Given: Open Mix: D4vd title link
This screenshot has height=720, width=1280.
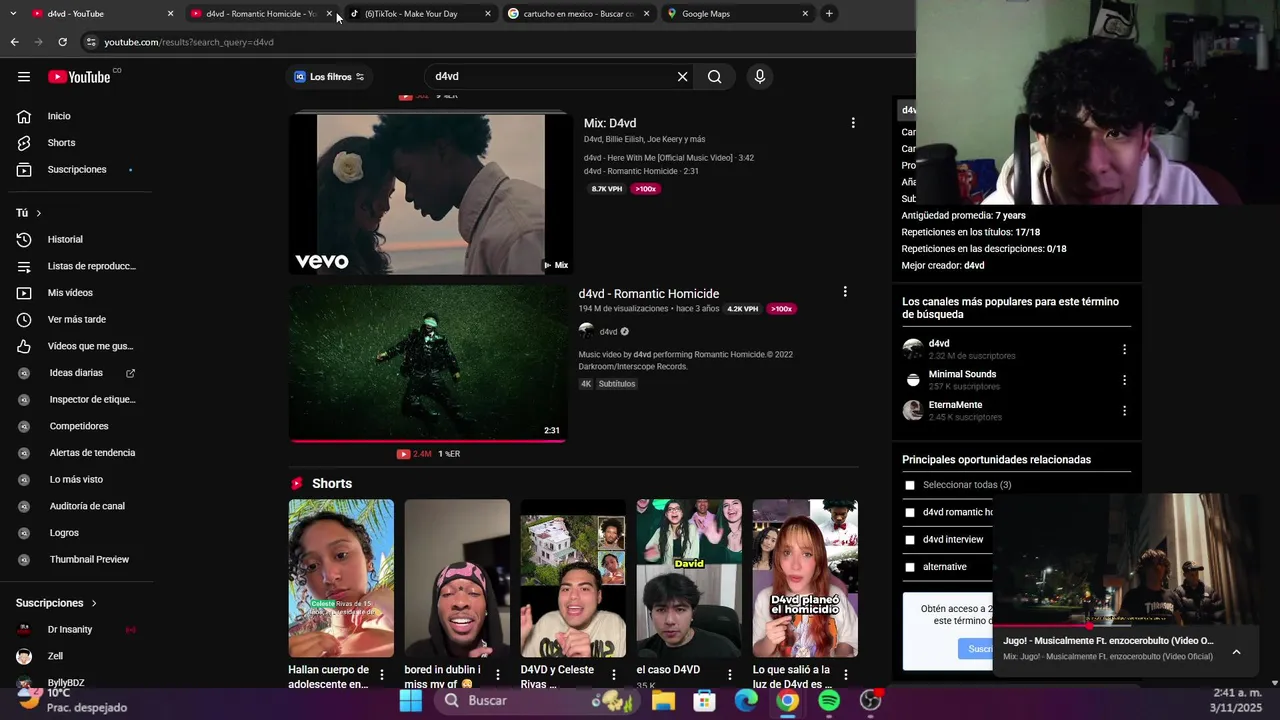Looking at the screenshot, I should click(610, 123).
